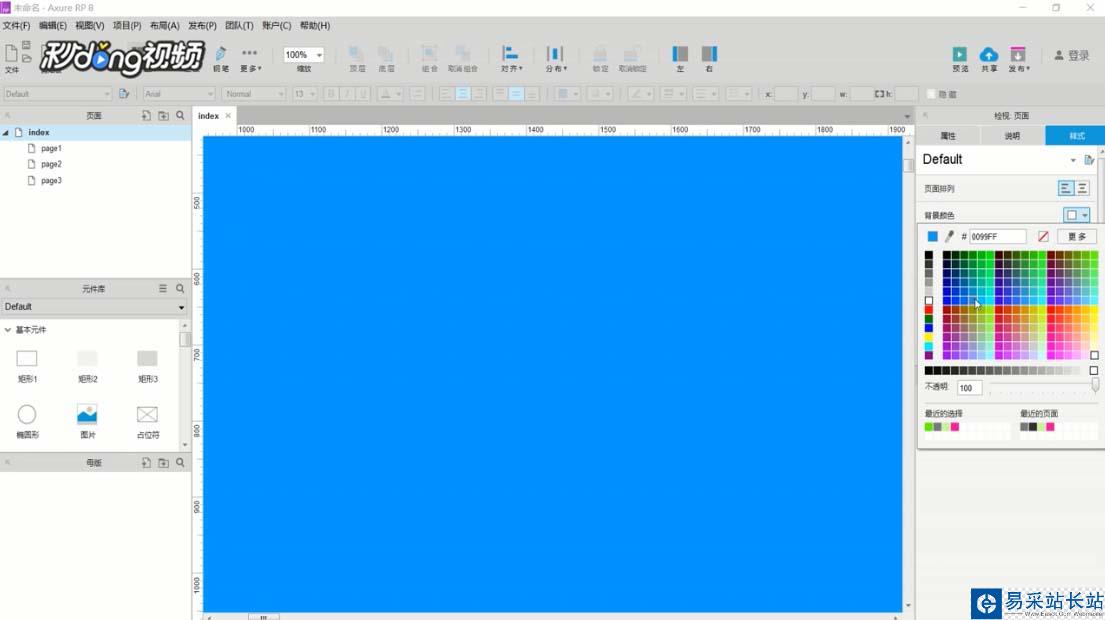Open the View (视图) menu
The image size is (1105, 620).
89,25
